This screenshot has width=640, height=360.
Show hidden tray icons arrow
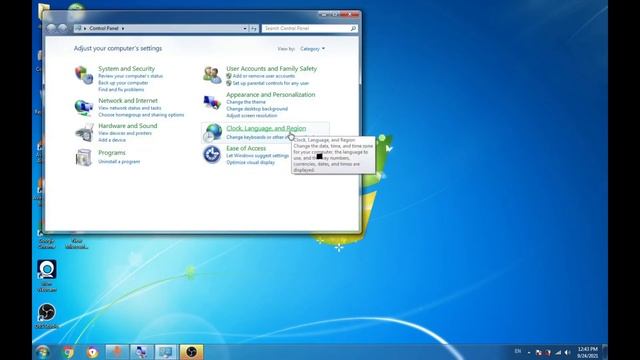529,352
